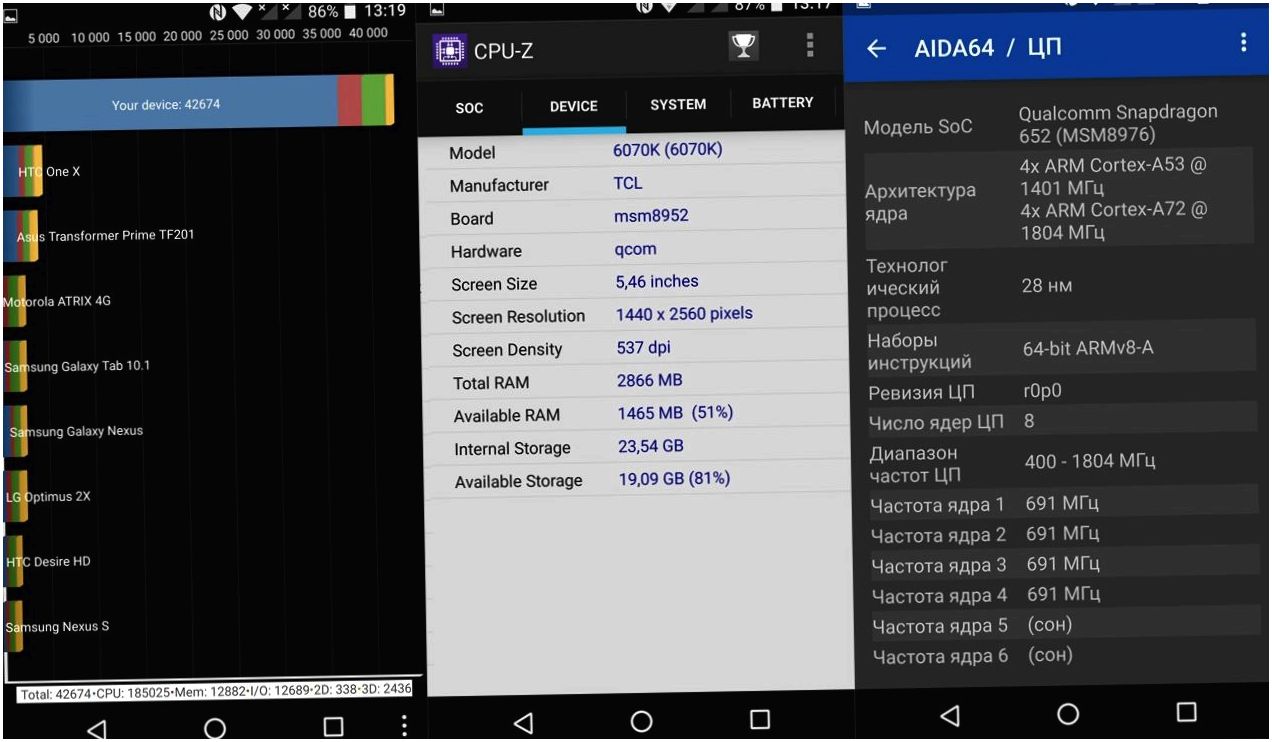Tap Internal Storage value 23,54 GB

(x=651, y=447)
